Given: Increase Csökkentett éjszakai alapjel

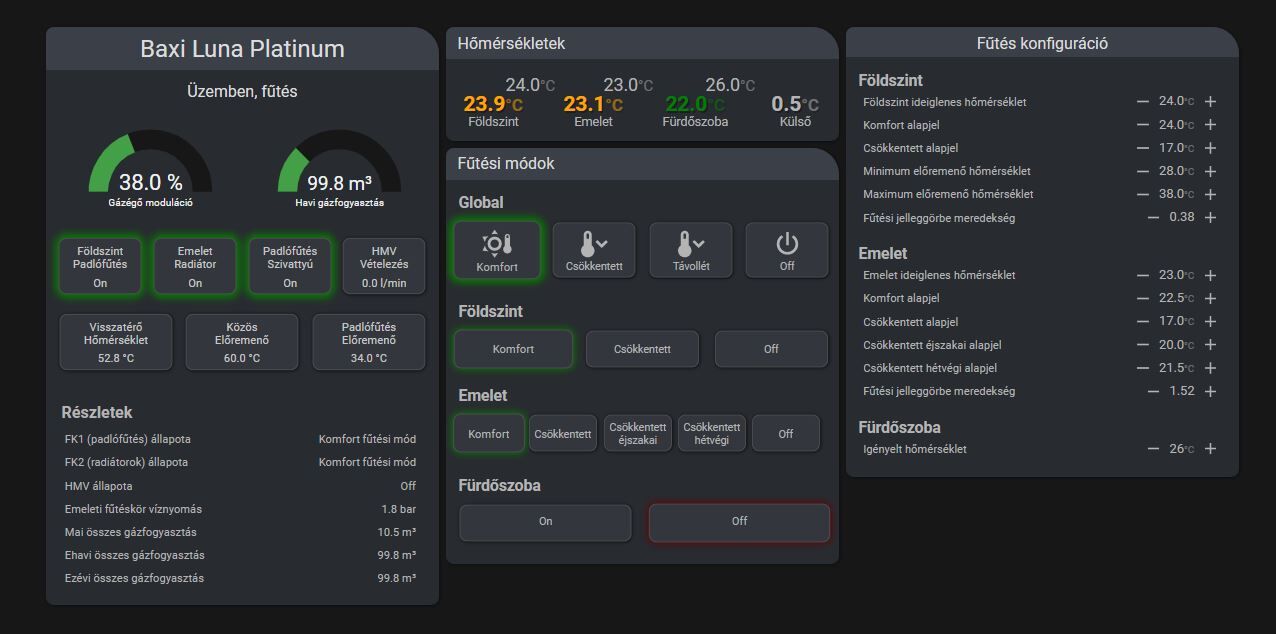Looking at the screenshot, I should pyautogui.click(x=1210, y=345).
